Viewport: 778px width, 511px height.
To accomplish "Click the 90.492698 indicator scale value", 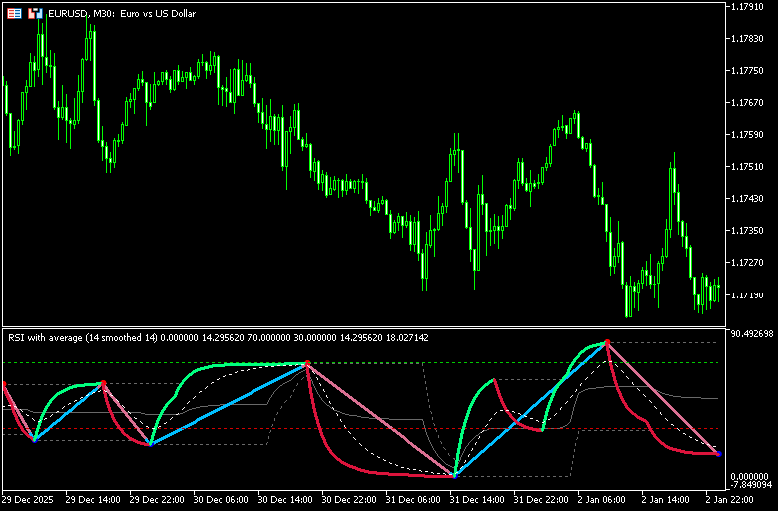I will (753, 334).
